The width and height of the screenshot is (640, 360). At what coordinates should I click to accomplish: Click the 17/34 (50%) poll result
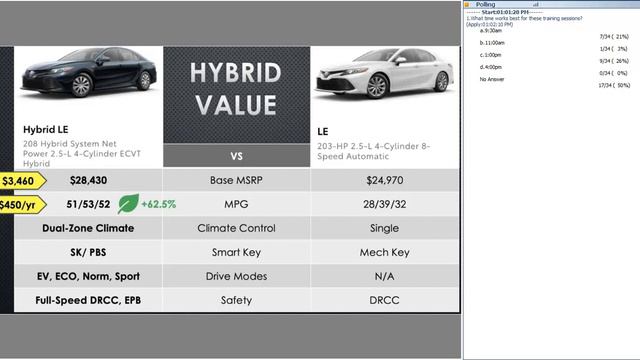click(614, 86)
